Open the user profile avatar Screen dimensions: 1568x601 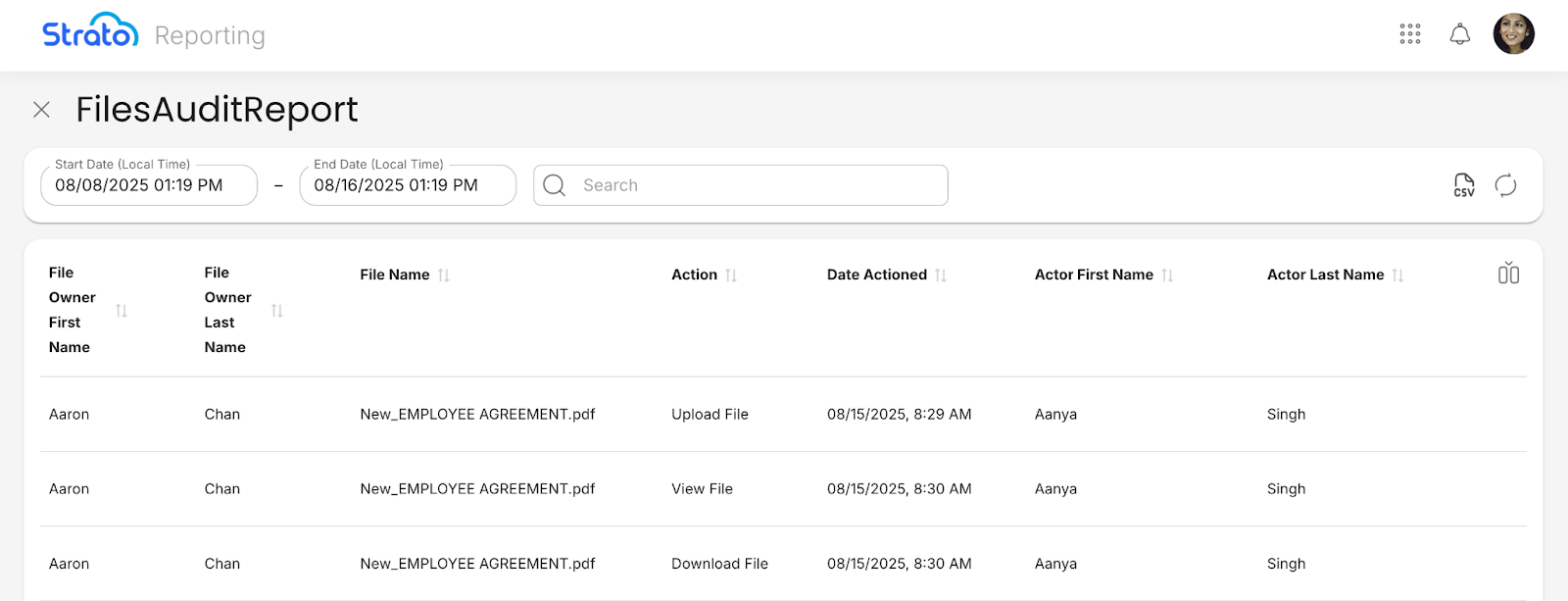[x=1513, y=34]
